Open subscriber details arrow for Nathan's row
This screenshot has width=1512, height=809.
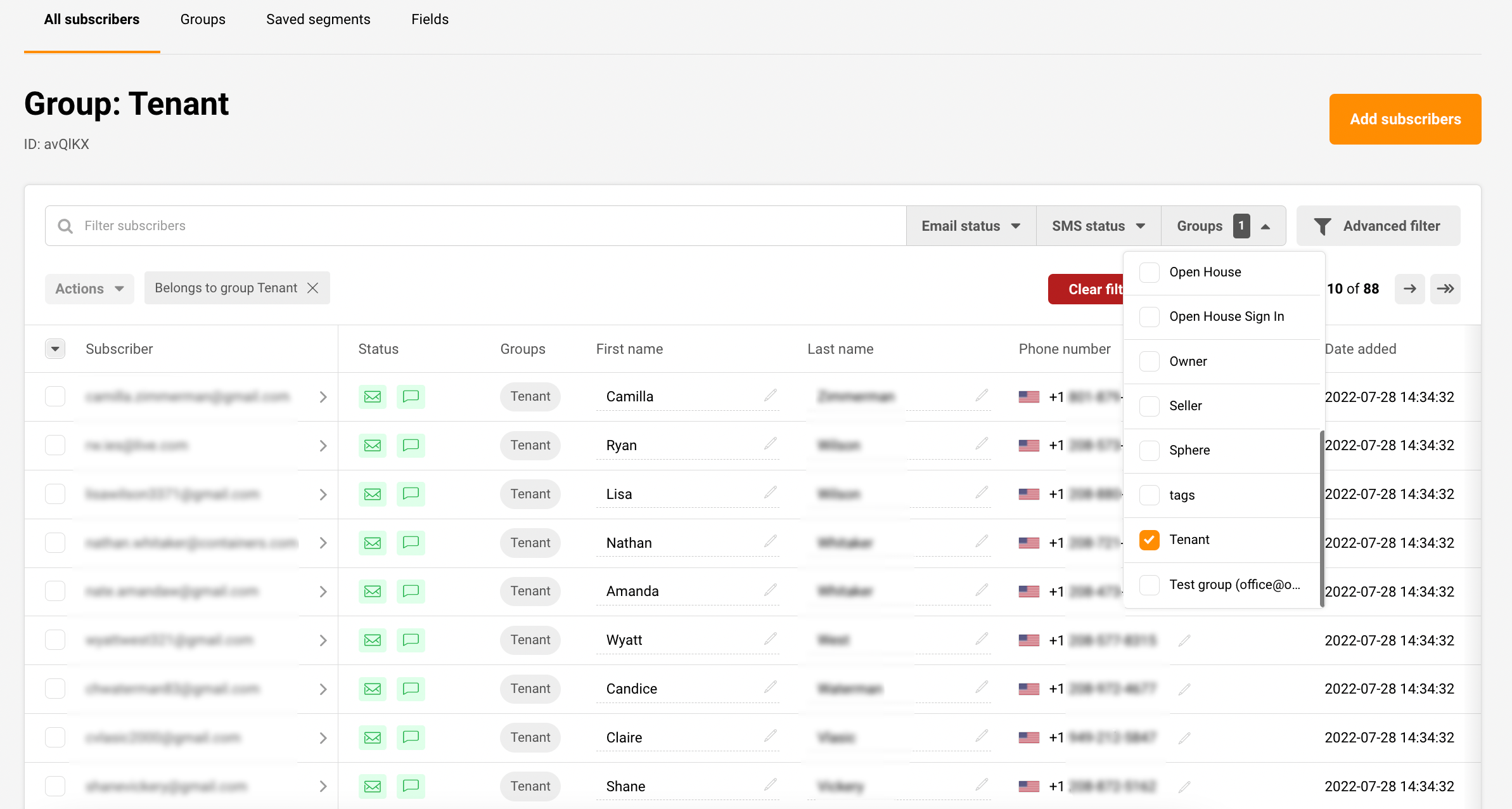coord(323,543)
